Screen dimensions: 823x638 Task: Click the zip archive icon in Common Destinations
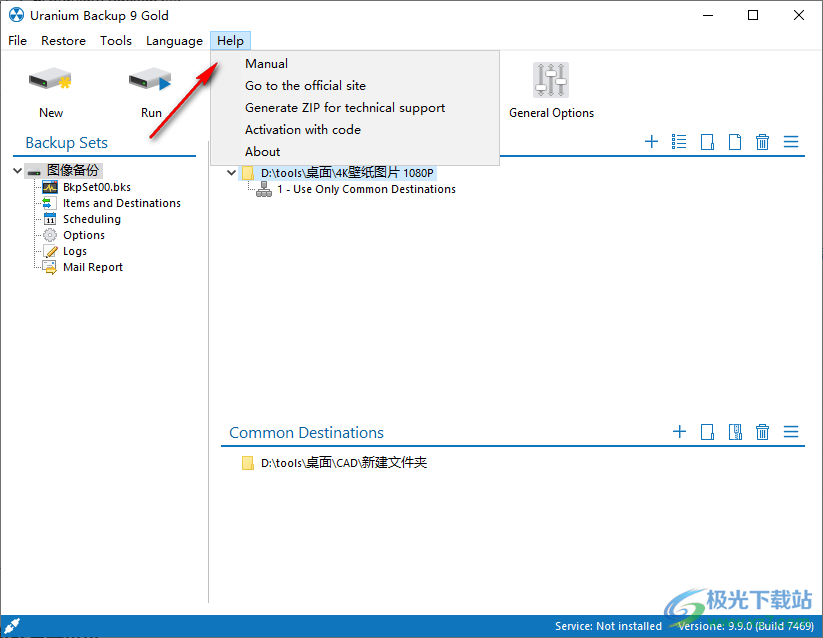click(x=735, y=432)
